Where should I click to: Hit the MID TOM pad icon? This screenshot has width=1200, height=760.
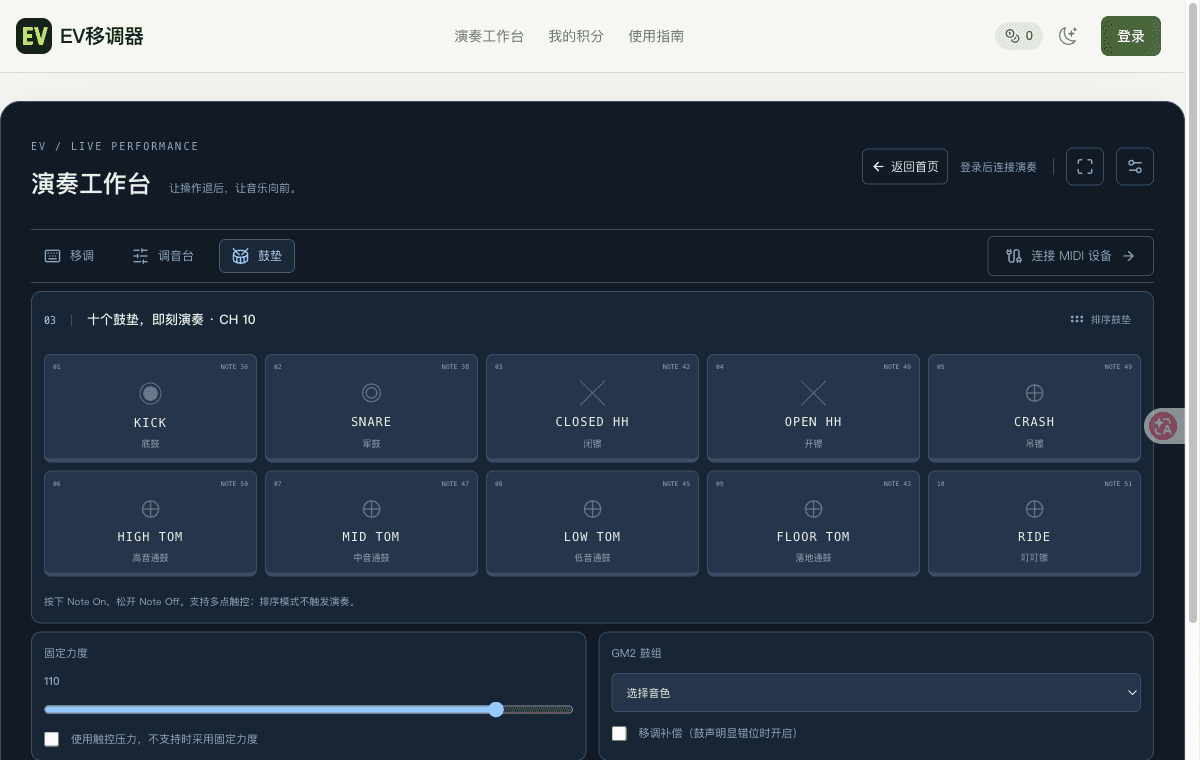[371, 509]
